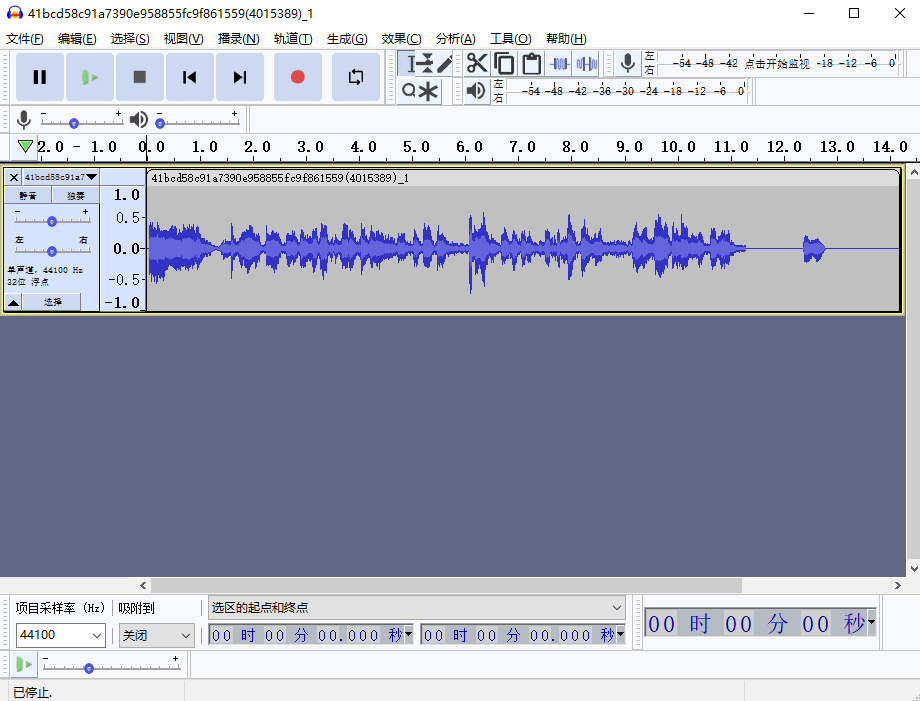This screenshot has width=920, height=701.
Task: Open audio position time format arrow
Action: pos(871,622)
